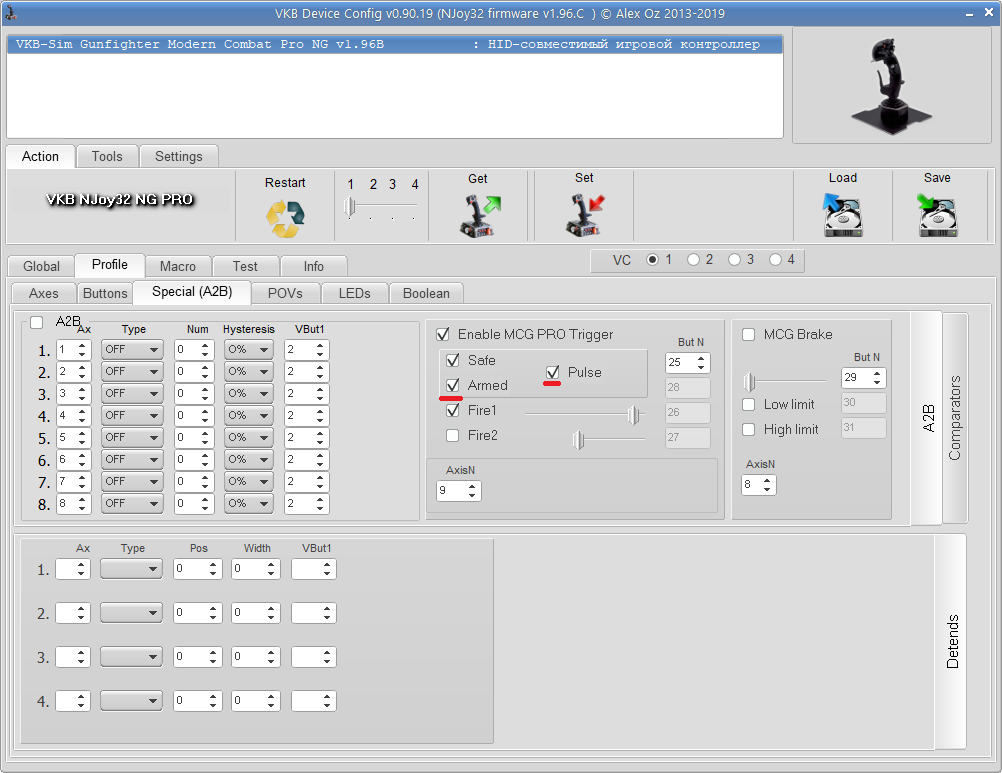
Task: Open the Action tab
Action: coord(40,157)
